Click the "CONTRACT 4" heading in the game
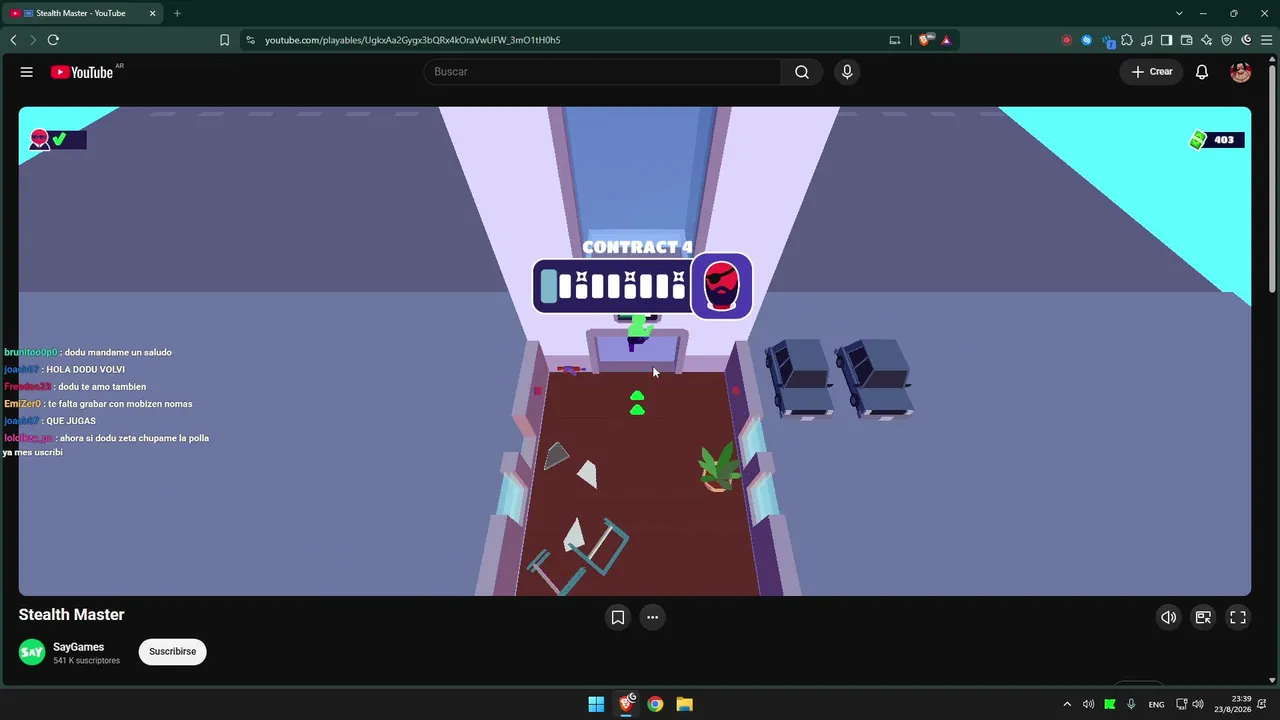The width and height of the screenshot is (1280, 720). [637, 247]
